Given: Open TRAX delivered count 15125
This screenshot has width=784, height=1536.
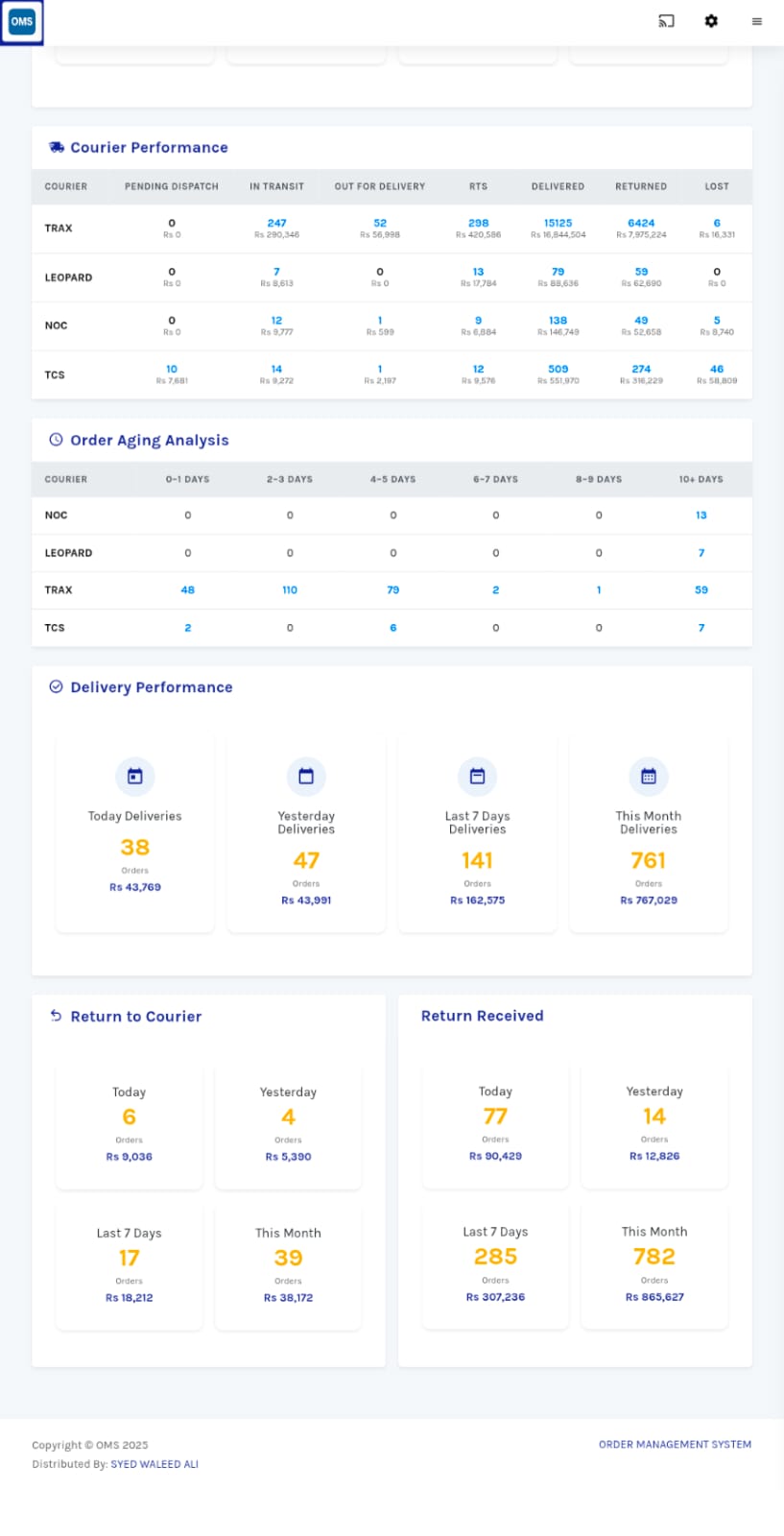Looking at the screenshot, I should point(558,223).
